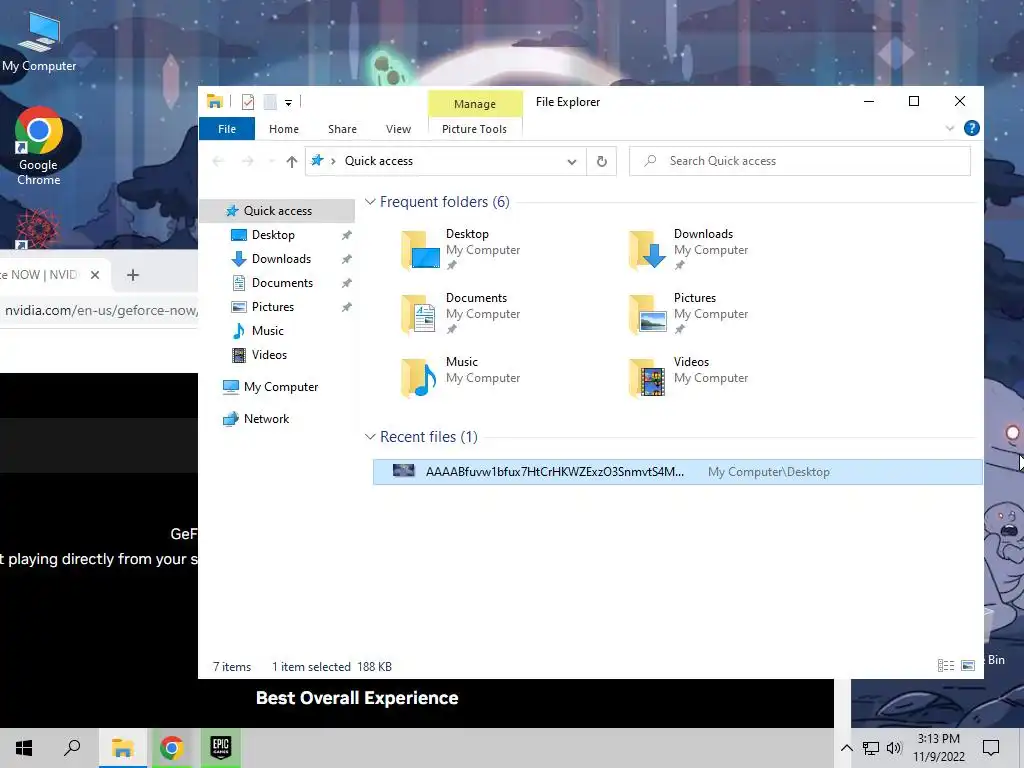Click pin icon next to sidebar Pictures

click(347, 307)
